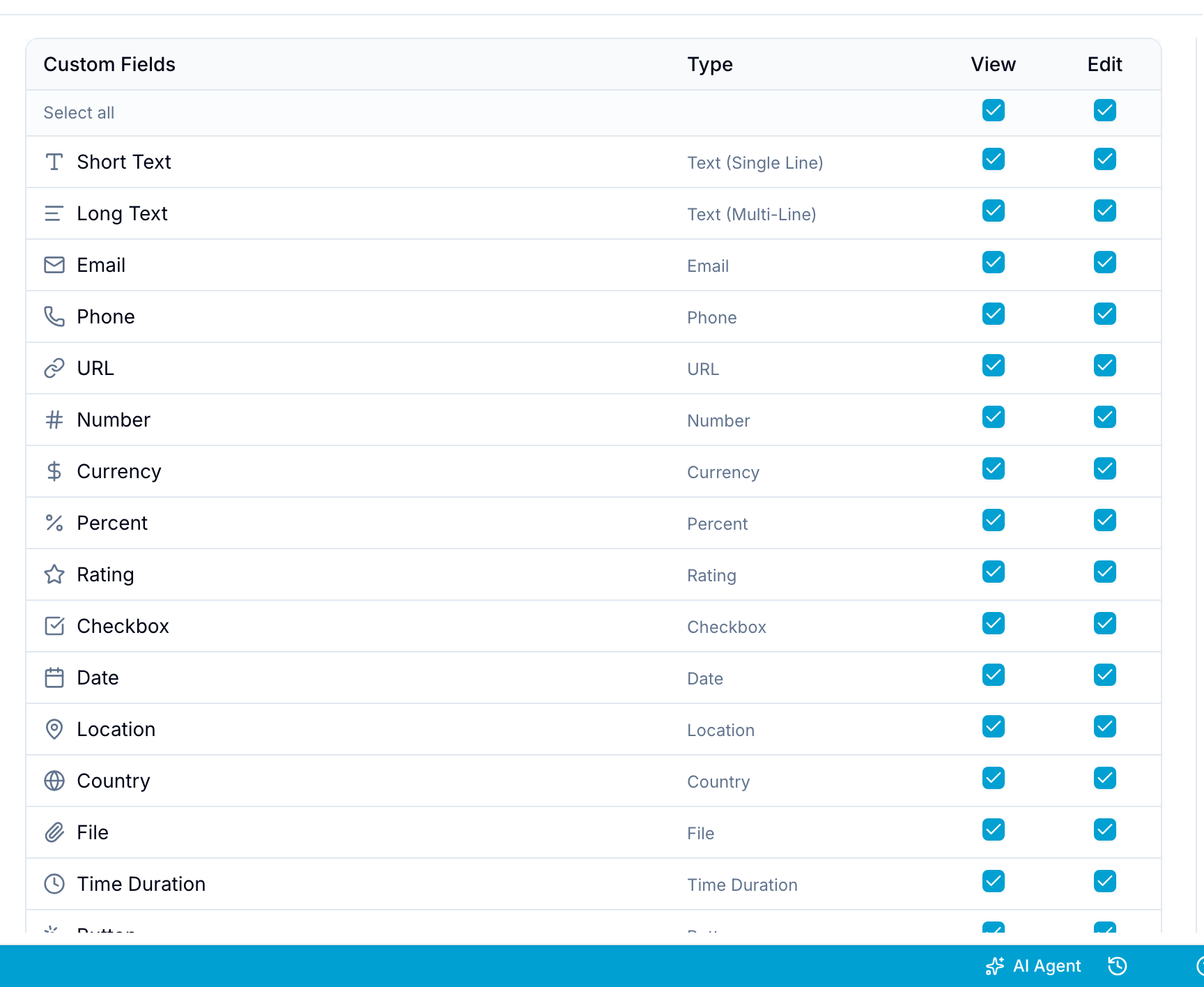Image resolution: width=1204 pixels, height=987 pixels.
Task: Uncheck View for Checkbox field row
Action: [x=994, y=623]
